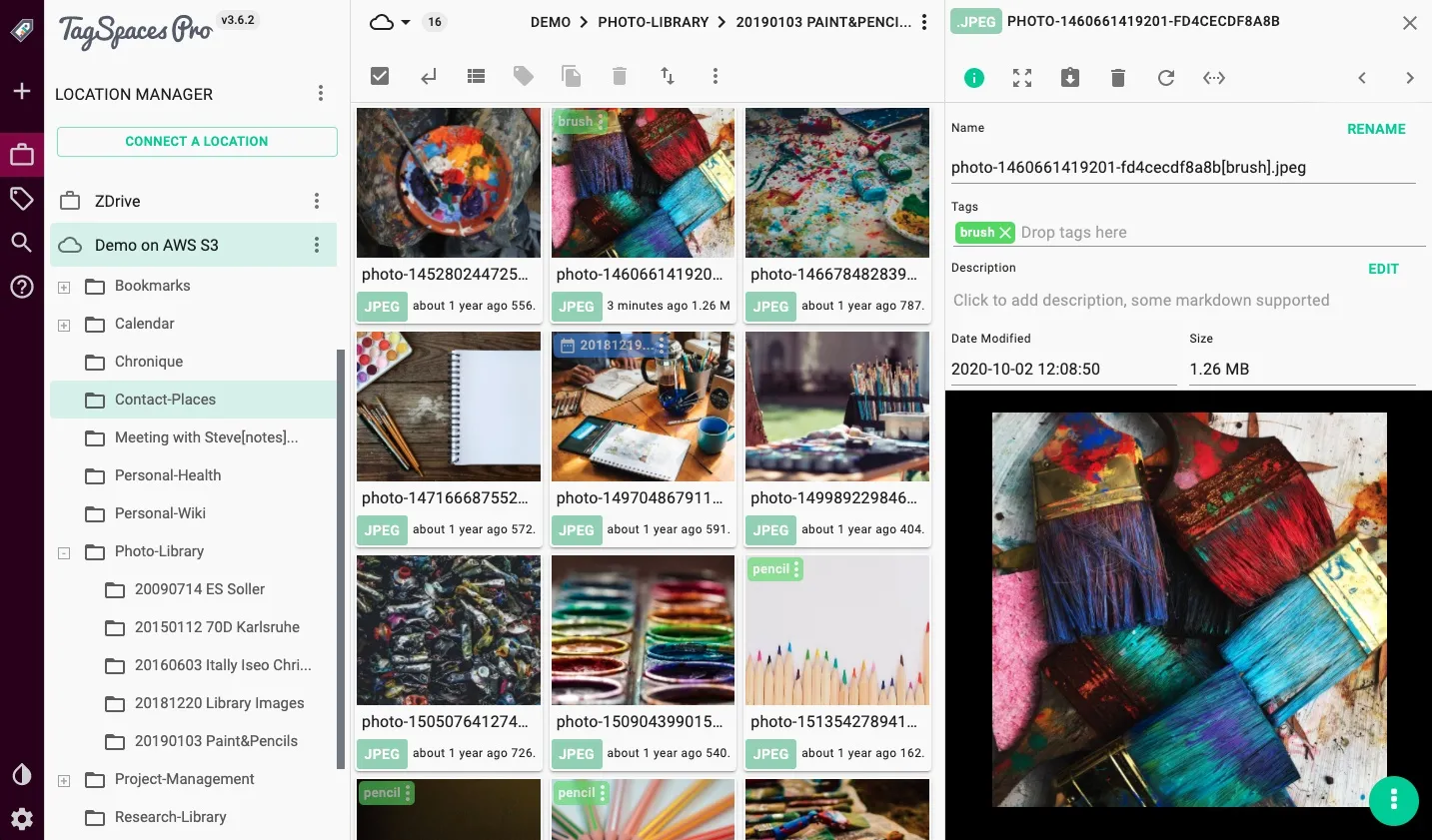Expand the Project-Management folder
Image resolution: width=1432 pixels, height=840 pixels.
click(x=64, y=781)
